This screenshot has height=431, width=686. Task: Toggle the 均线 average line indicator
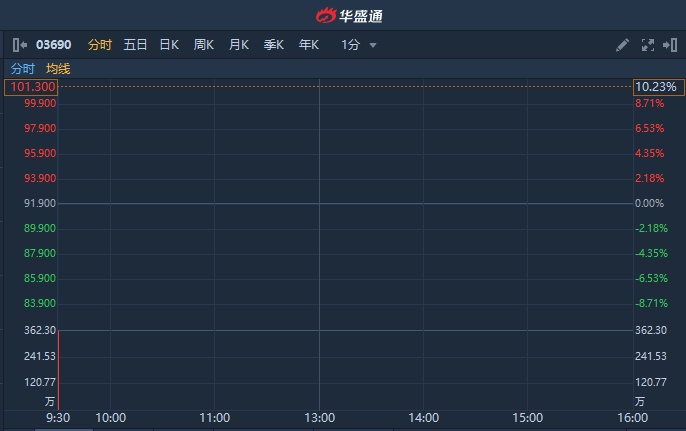[58, 69]
